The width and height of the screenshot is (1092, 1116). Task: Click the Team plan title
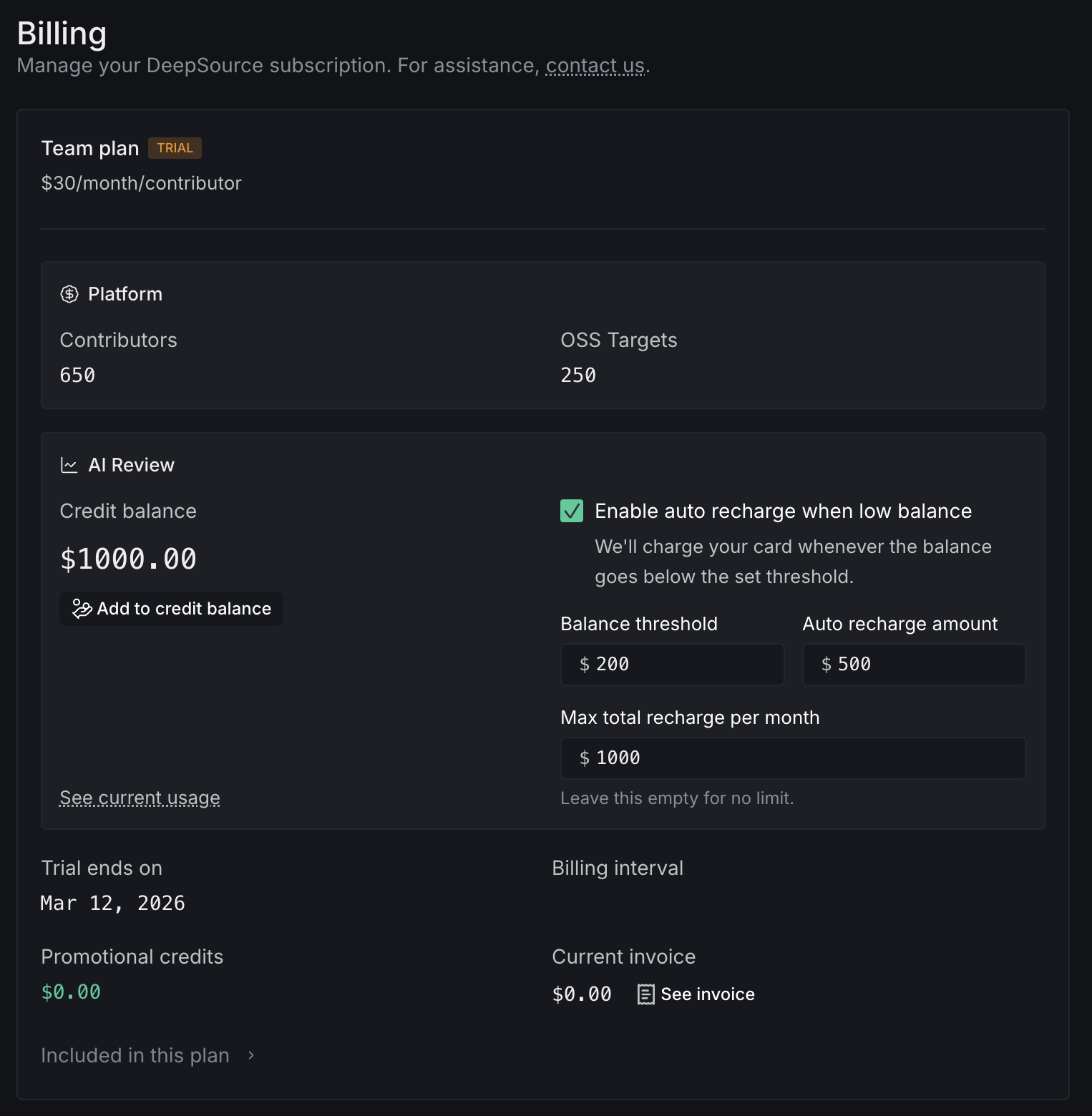coord(90,148)
